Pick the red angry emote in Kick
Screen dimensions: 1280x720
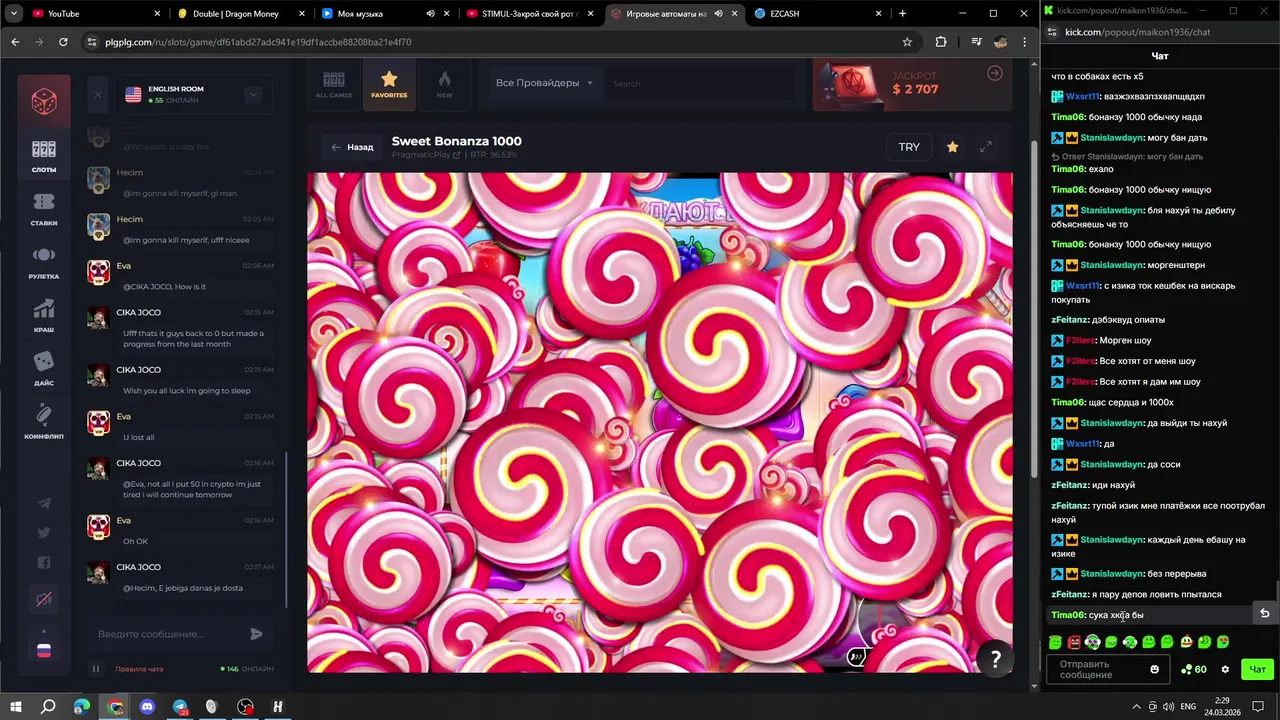[1074, 642]
